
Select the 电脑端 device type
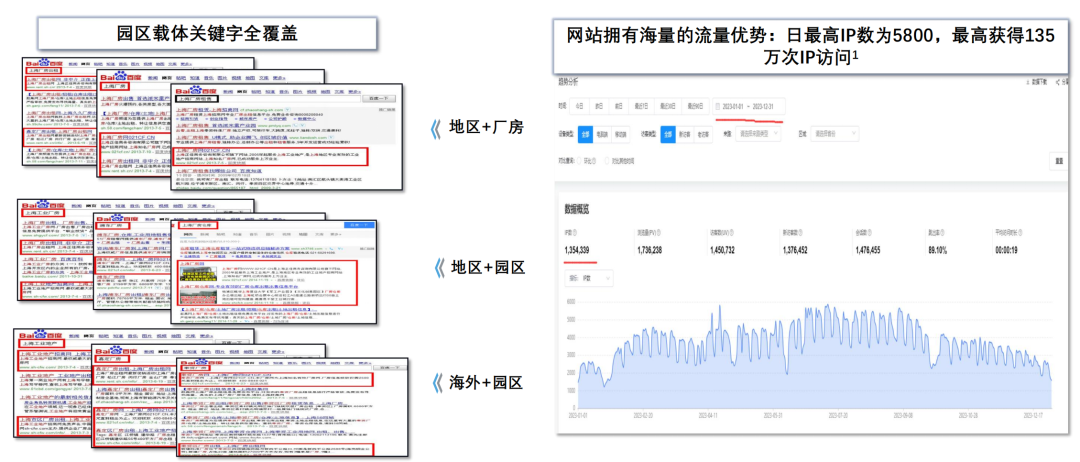coord(602,134)
